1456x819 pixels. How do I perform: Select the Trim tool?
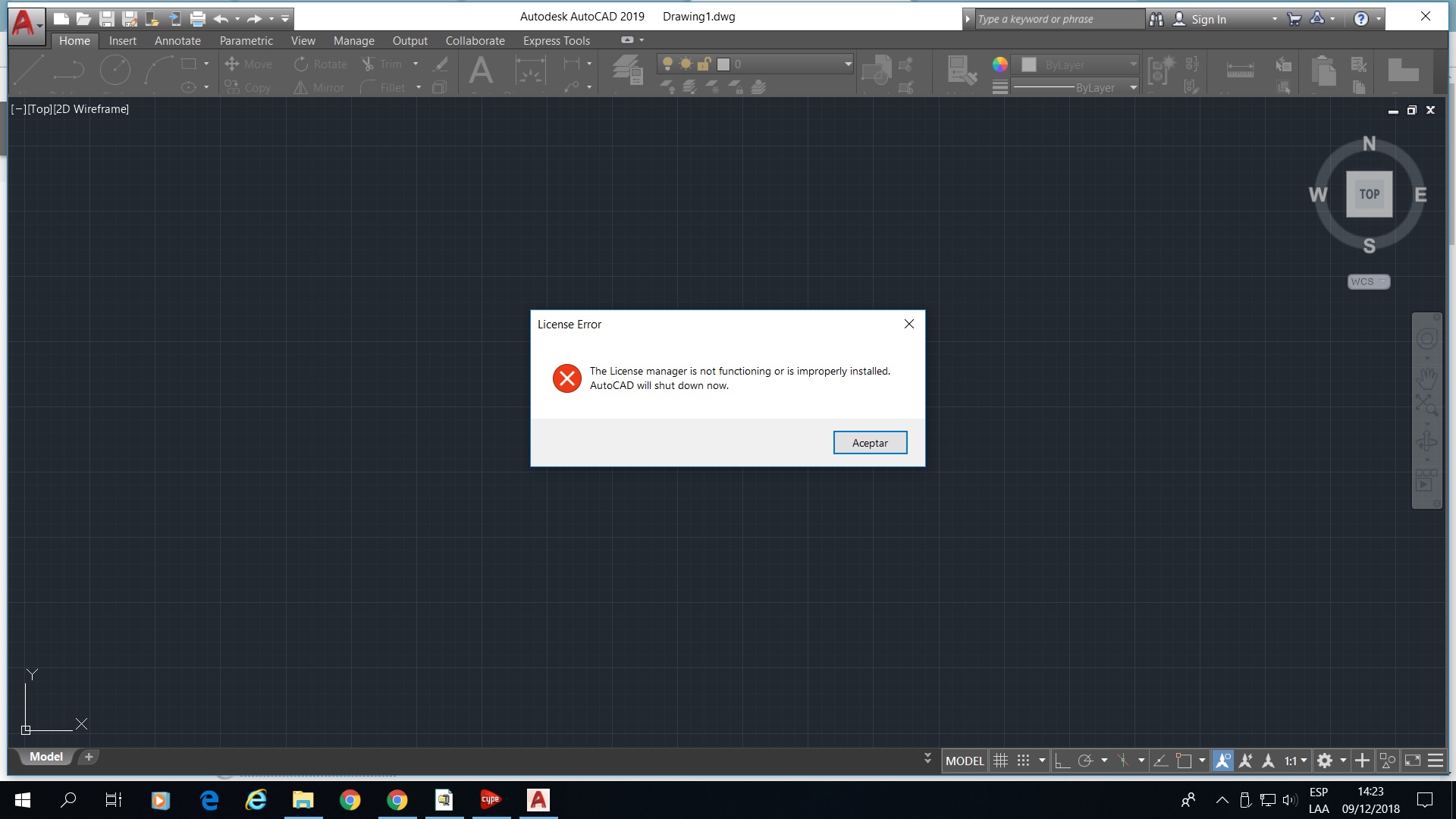(x=389, y=64)
